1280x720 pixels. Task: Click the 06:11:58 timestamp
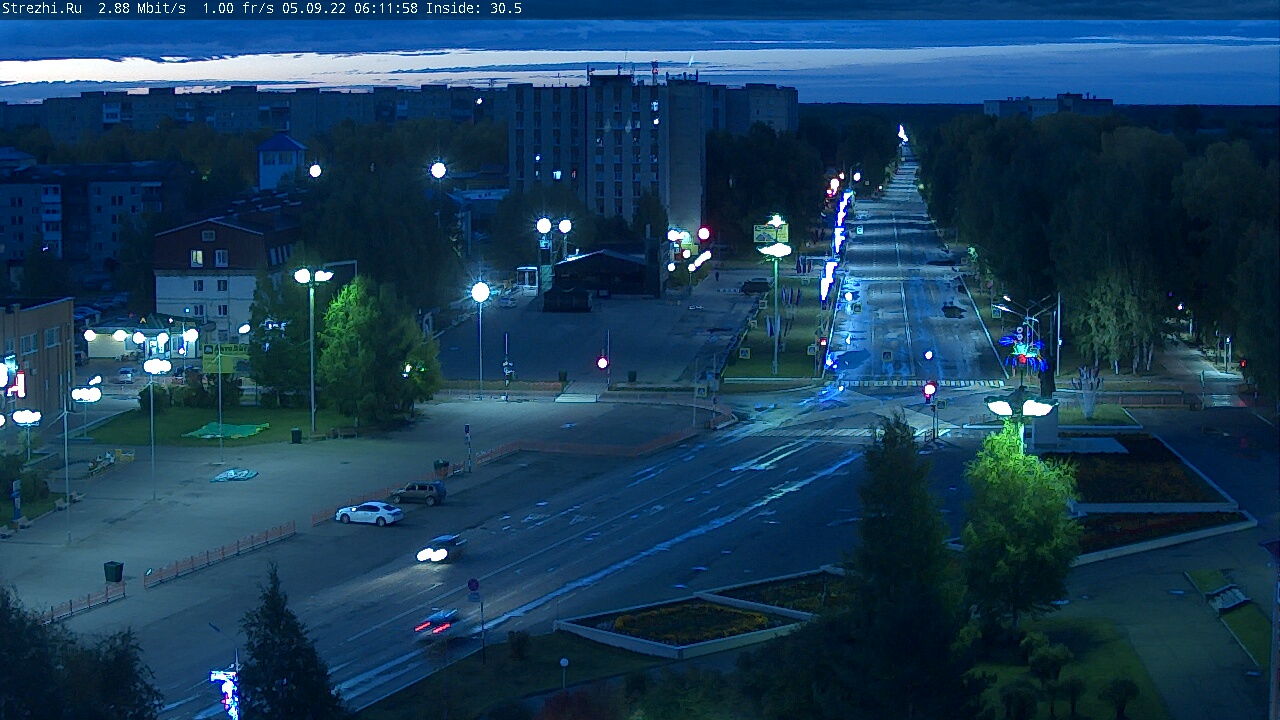[x=386, y=8]
